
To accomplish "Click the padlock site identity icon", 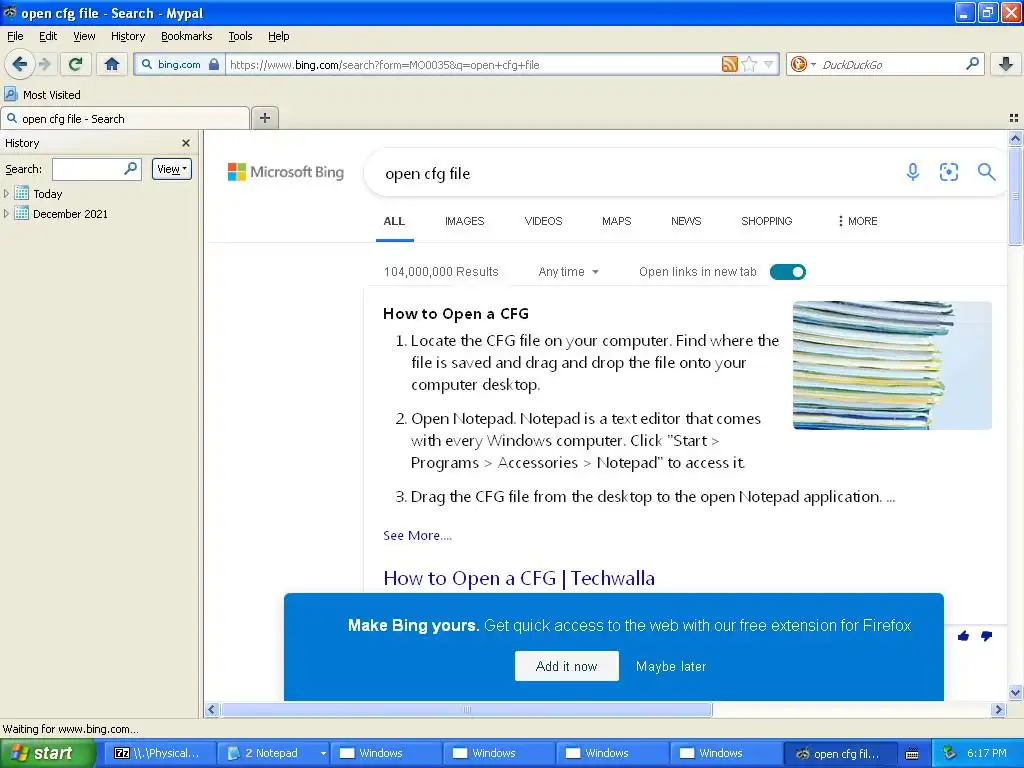I will tap(214, 64).
